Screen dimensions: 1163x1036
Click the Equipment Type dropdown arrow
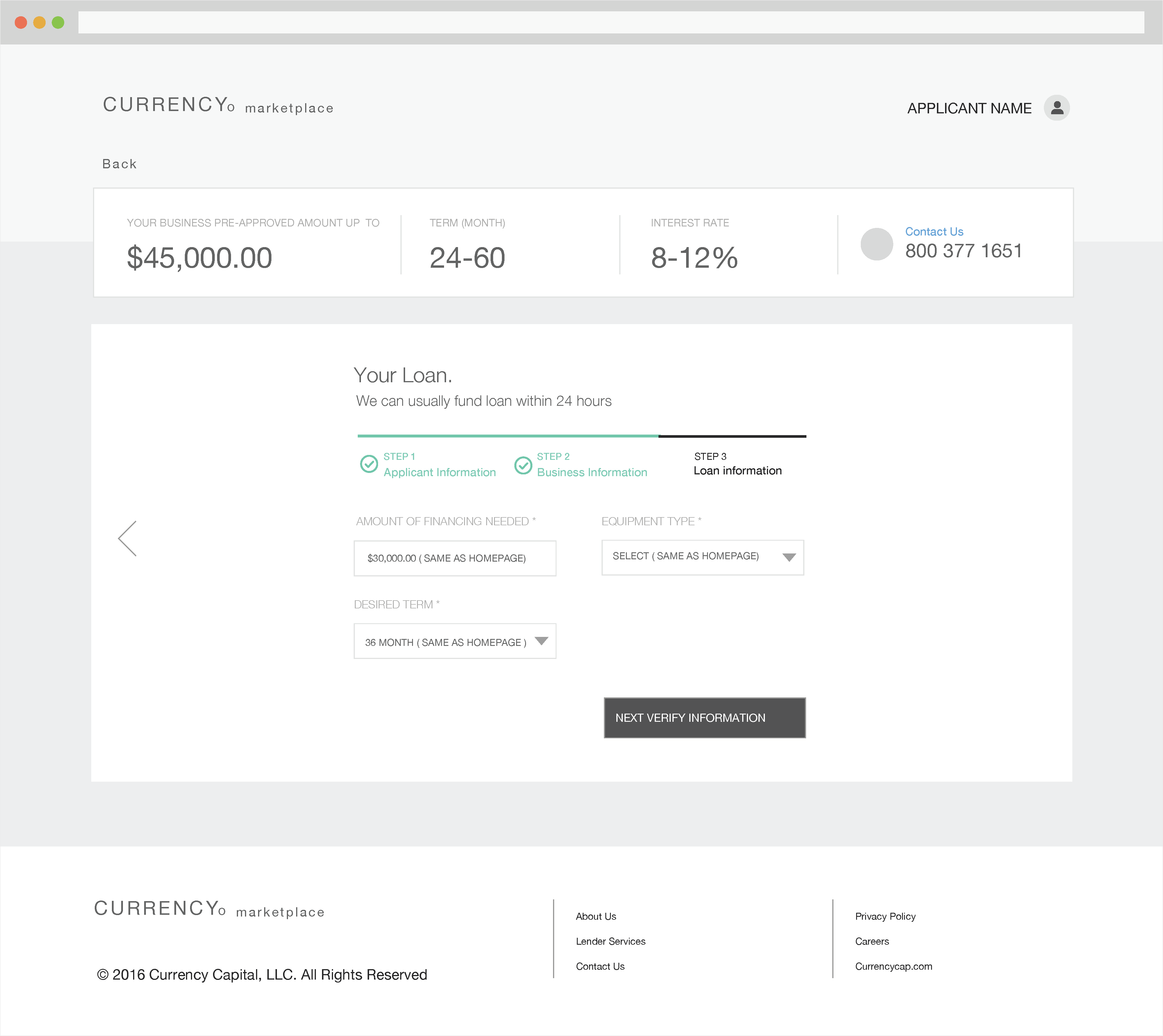(790, 558)
